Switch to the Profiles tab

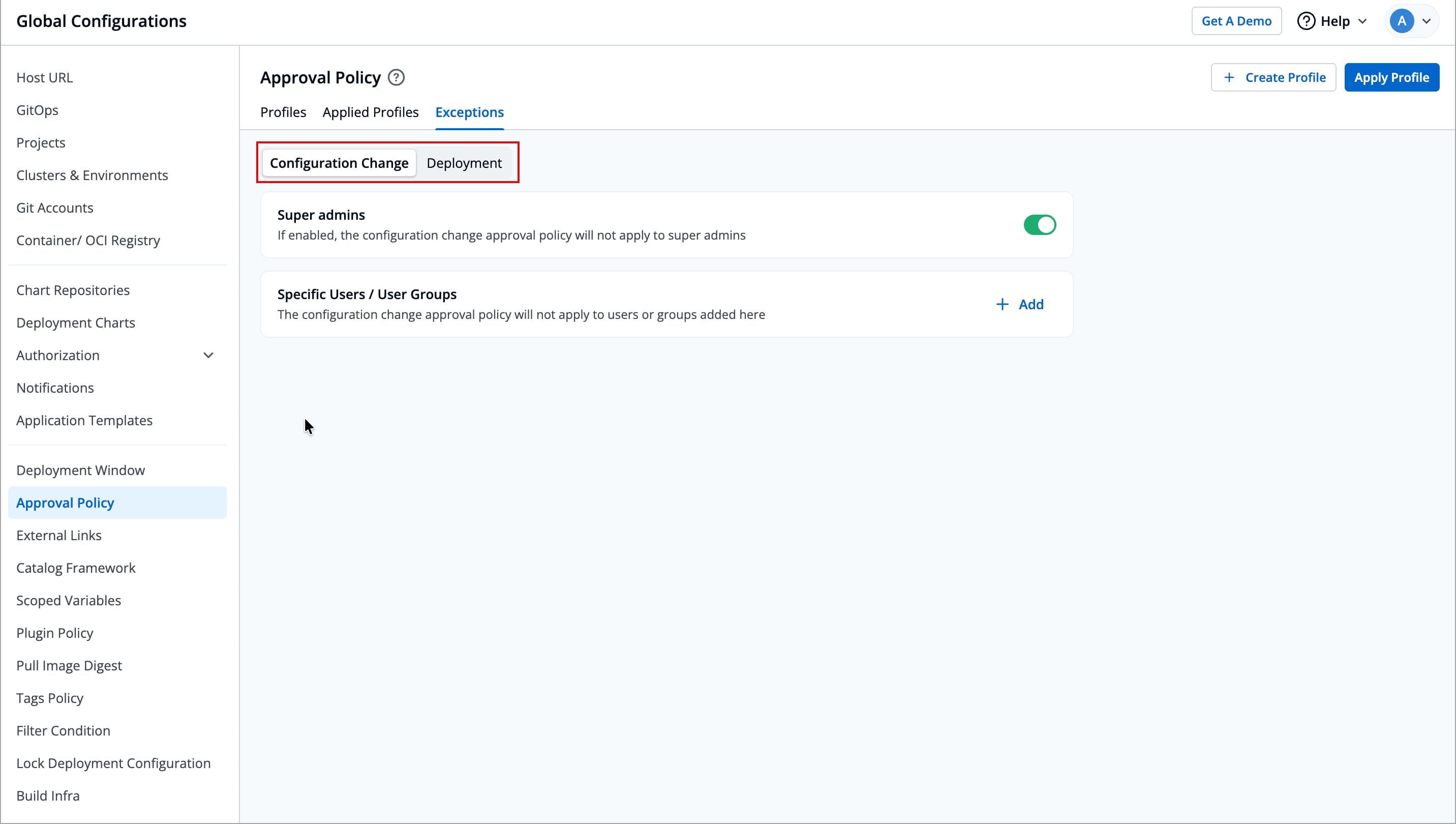[283, 112]
